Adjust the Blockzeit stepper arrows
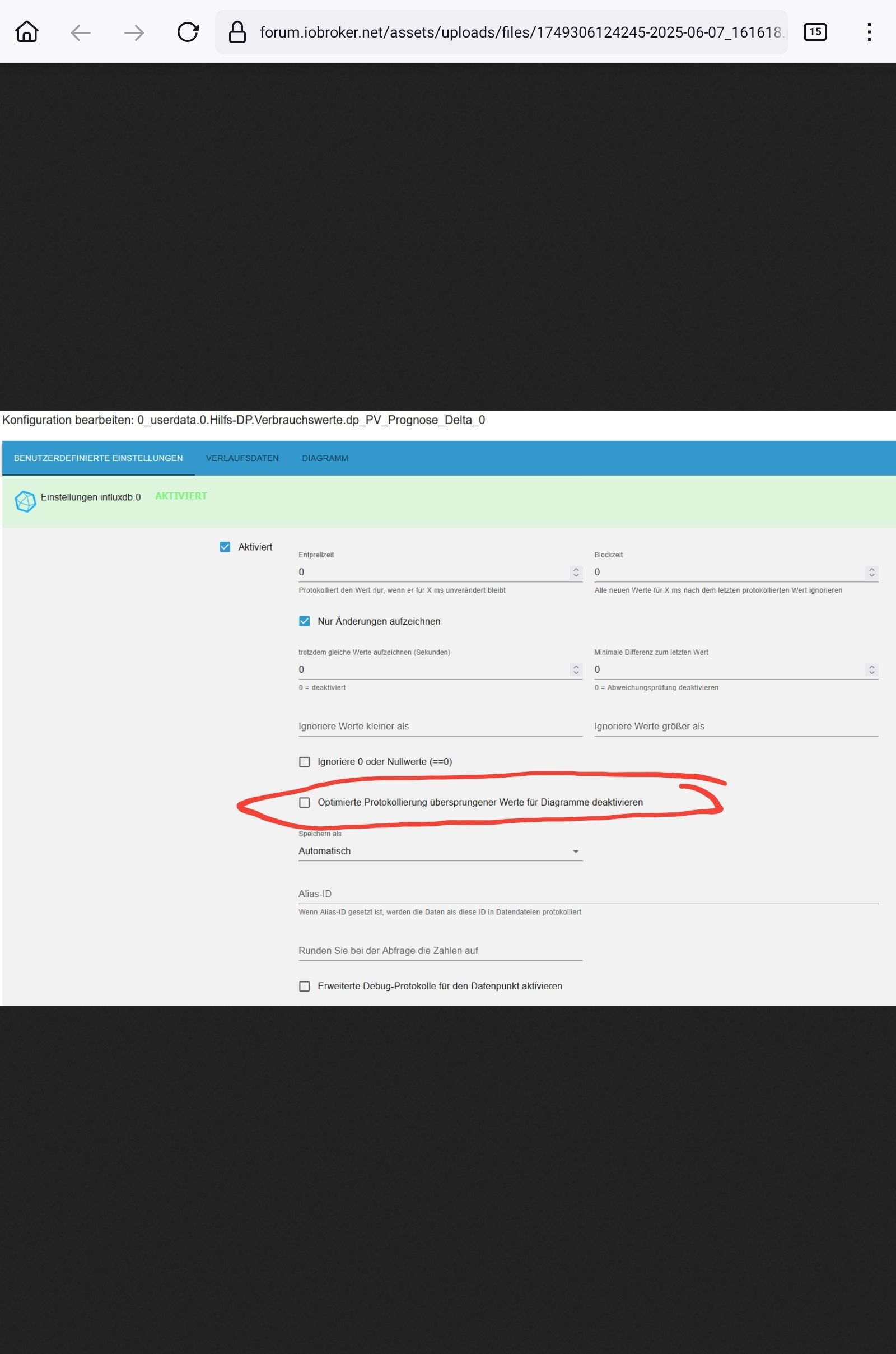896x1354 pixels. pos(871,572)
